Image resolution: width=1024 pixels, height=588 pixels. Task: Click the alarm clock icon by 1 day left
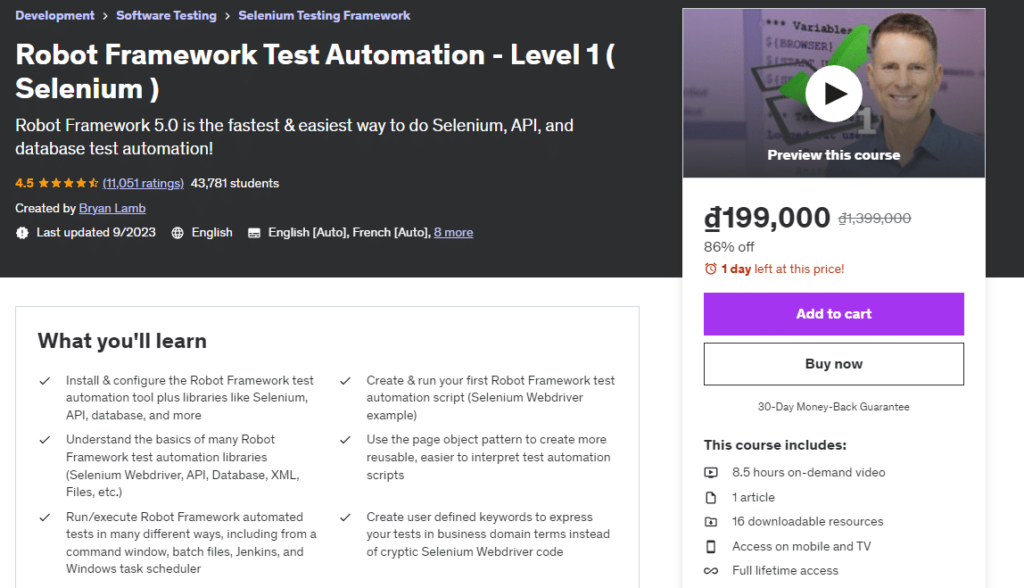coord(711,269)
